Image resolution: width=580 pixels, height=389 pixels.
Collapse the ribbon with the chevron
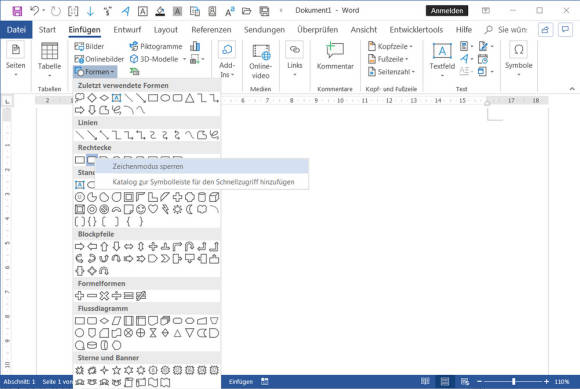point(572,89)
